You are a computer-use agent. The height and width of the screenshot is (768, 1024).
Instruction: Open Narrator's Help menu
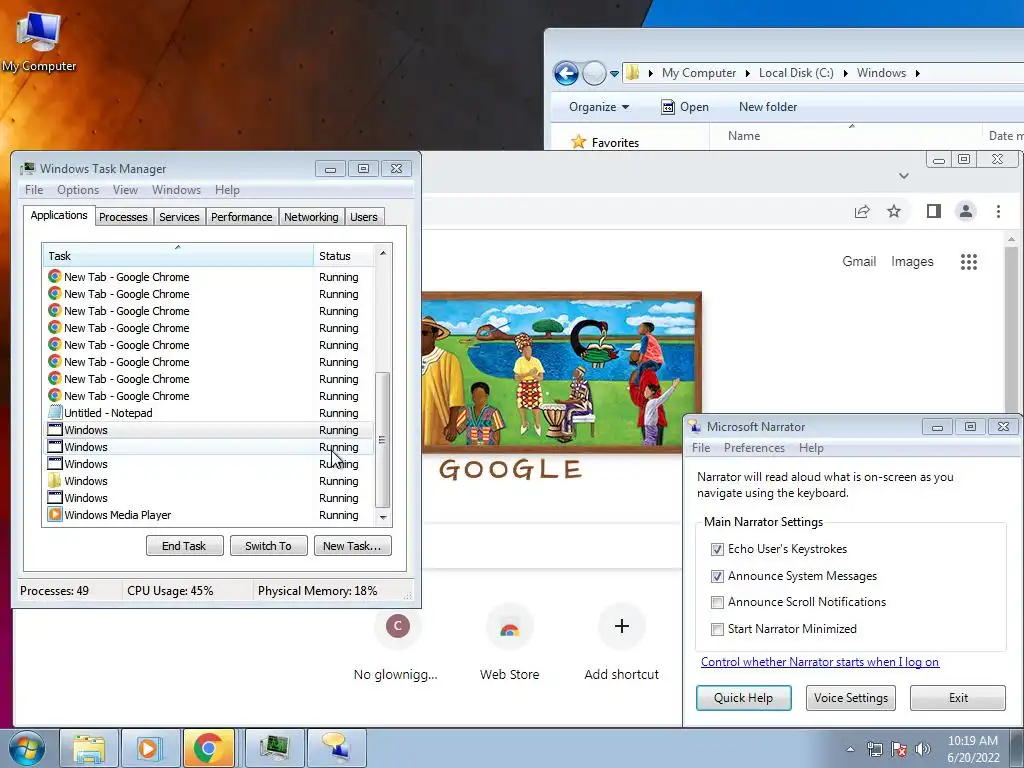pos(811,448)
